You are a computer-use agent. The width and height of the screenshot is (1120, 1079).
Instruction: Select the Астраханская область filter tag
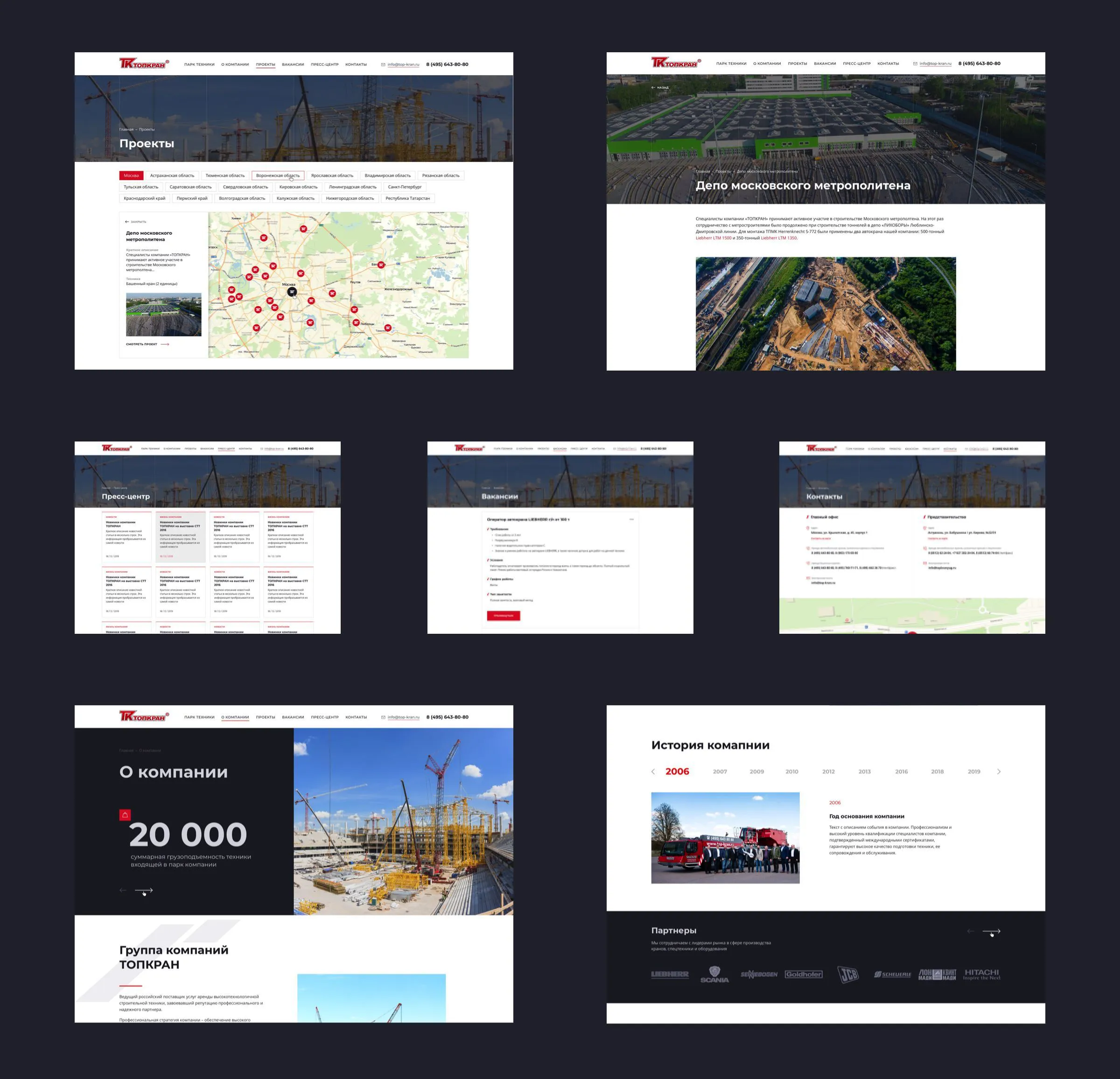pyautogui.click(x=172, y=175)
